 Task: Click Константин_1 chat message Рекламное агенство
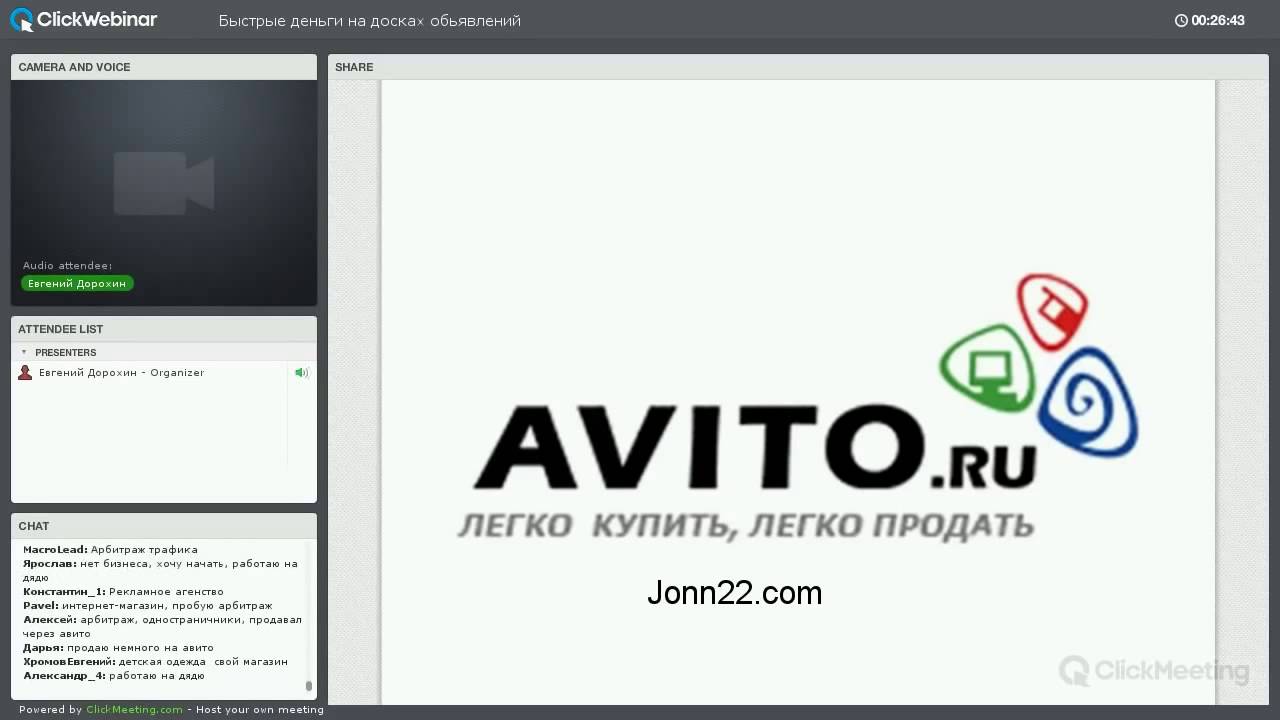123,592
